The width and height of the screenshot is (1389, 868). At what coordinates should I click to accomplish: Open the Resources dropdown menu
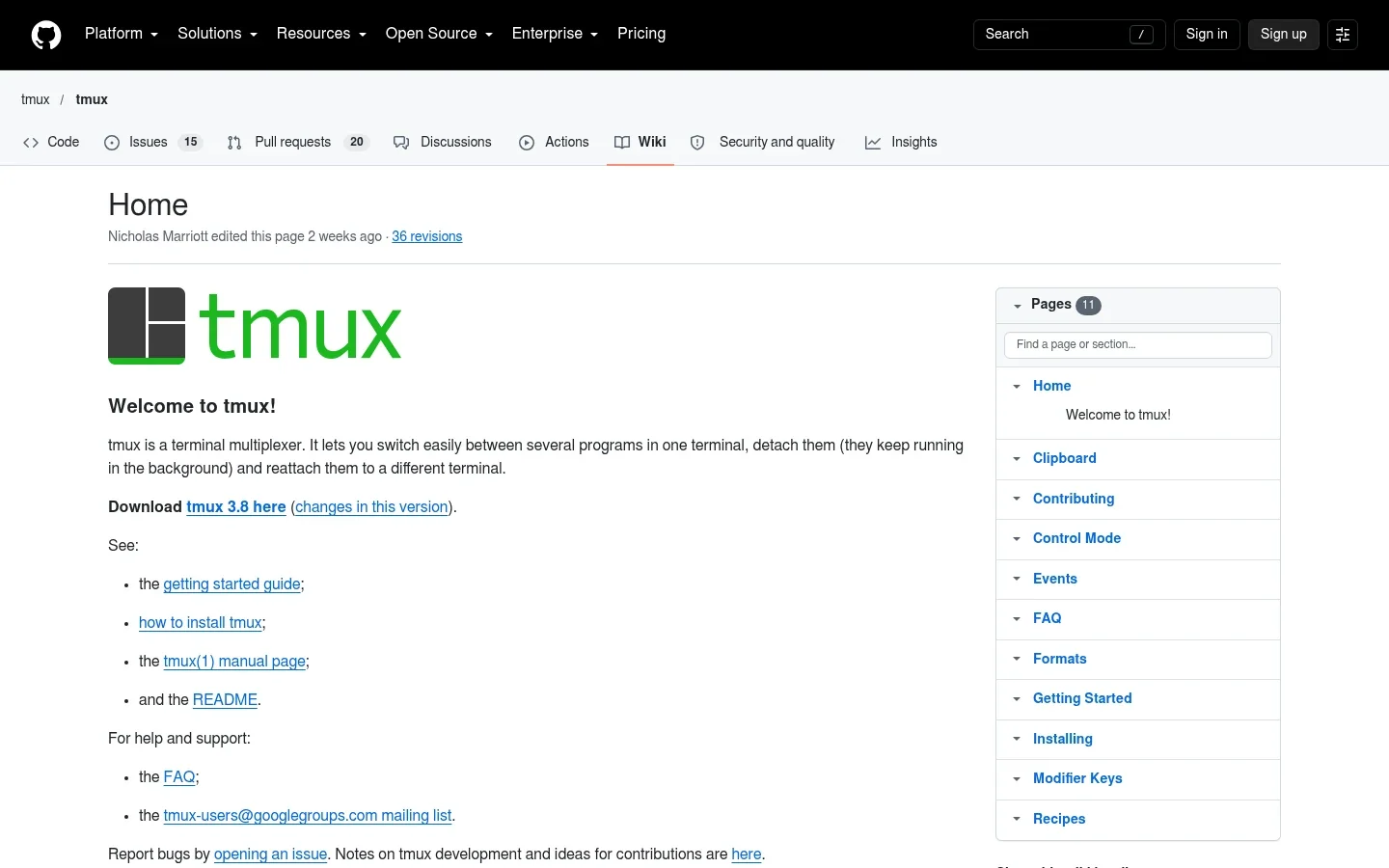[321, 34]
